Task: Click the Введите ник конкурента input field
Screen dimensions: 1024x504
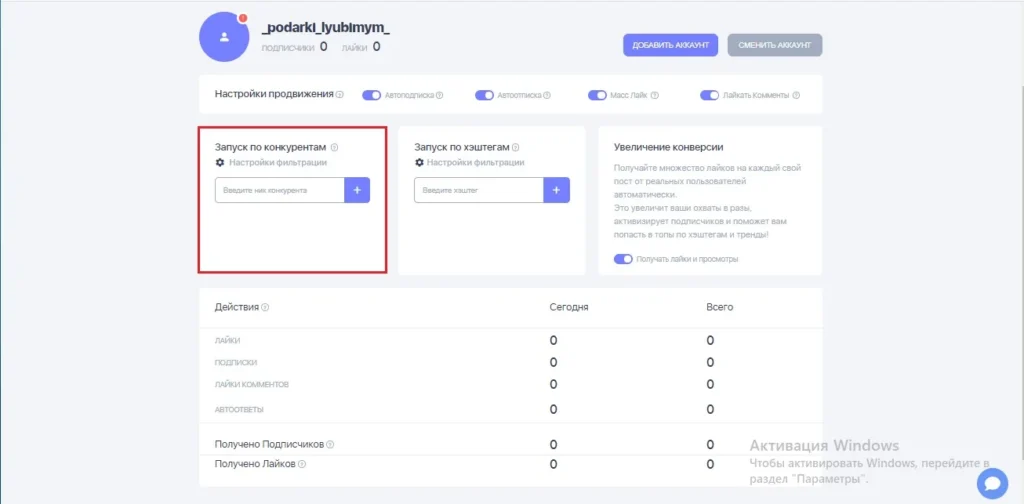Action: [x=280, y=190]
